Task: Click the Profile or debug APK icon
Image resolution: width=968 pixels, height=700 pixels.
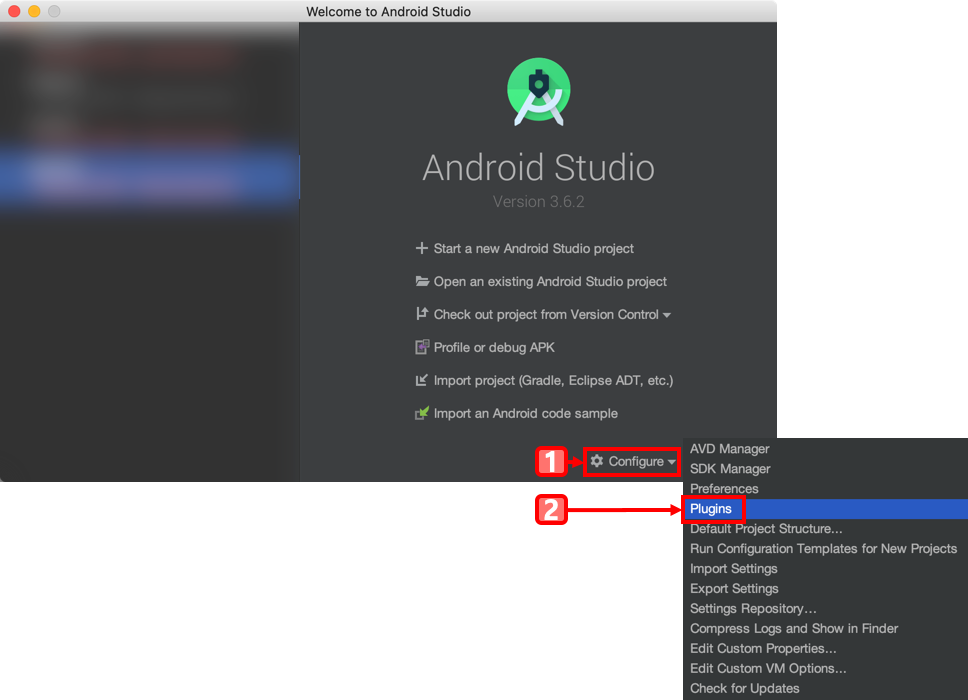Action: click(422, 347)
